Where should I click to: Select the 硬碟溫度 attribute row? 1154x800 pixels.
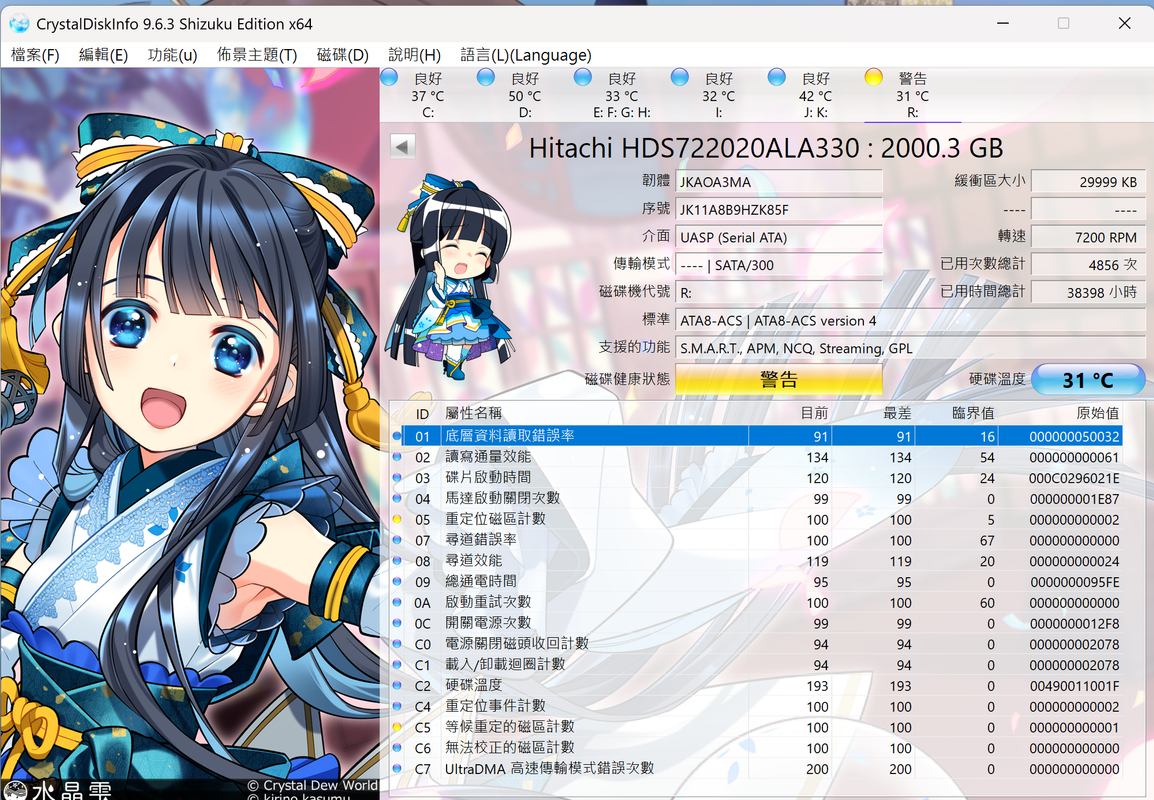(756, 685)
